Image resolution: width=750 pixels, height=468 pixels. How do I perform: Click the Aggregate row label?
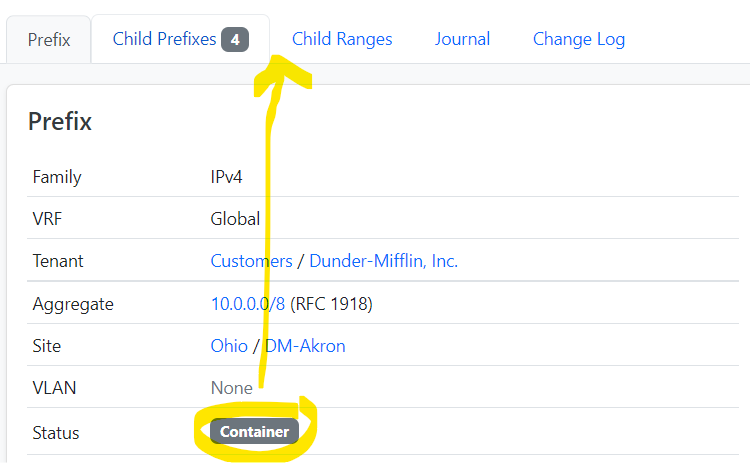(x=73, y=304)
